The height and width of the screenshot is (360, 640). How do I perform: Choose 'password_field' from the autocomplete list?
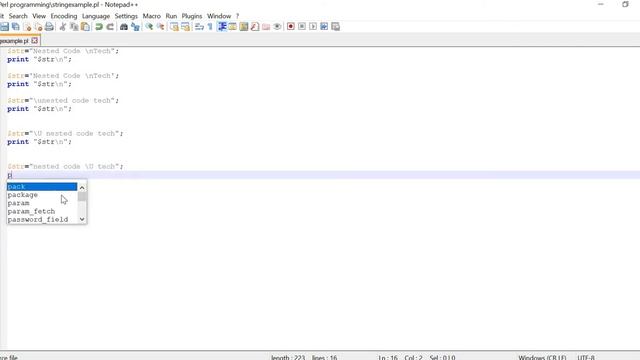pyautogui.click(x=42, y=219)
